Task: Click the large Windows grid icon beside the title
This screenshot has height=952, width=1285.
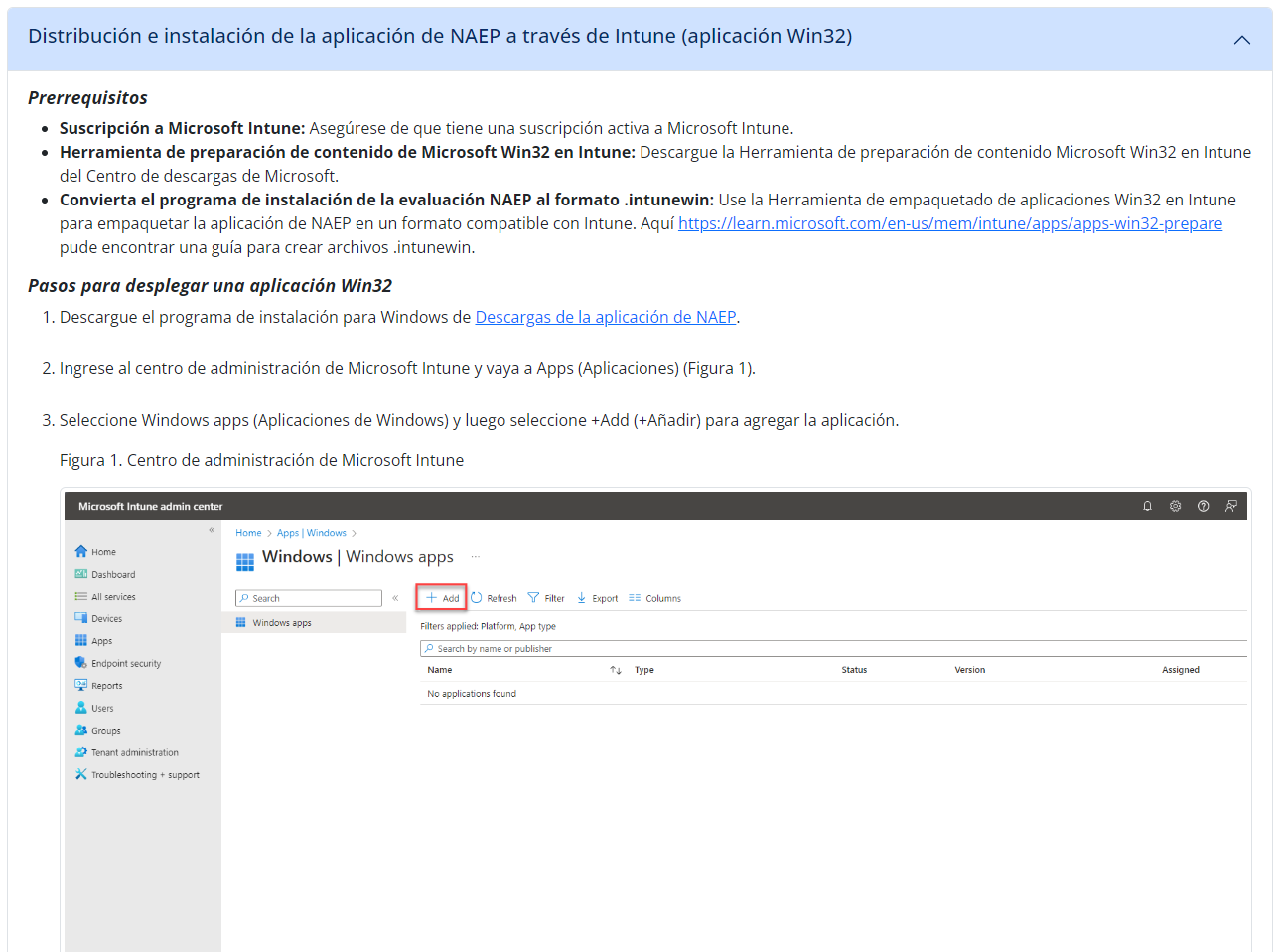Action: (245, 562)
